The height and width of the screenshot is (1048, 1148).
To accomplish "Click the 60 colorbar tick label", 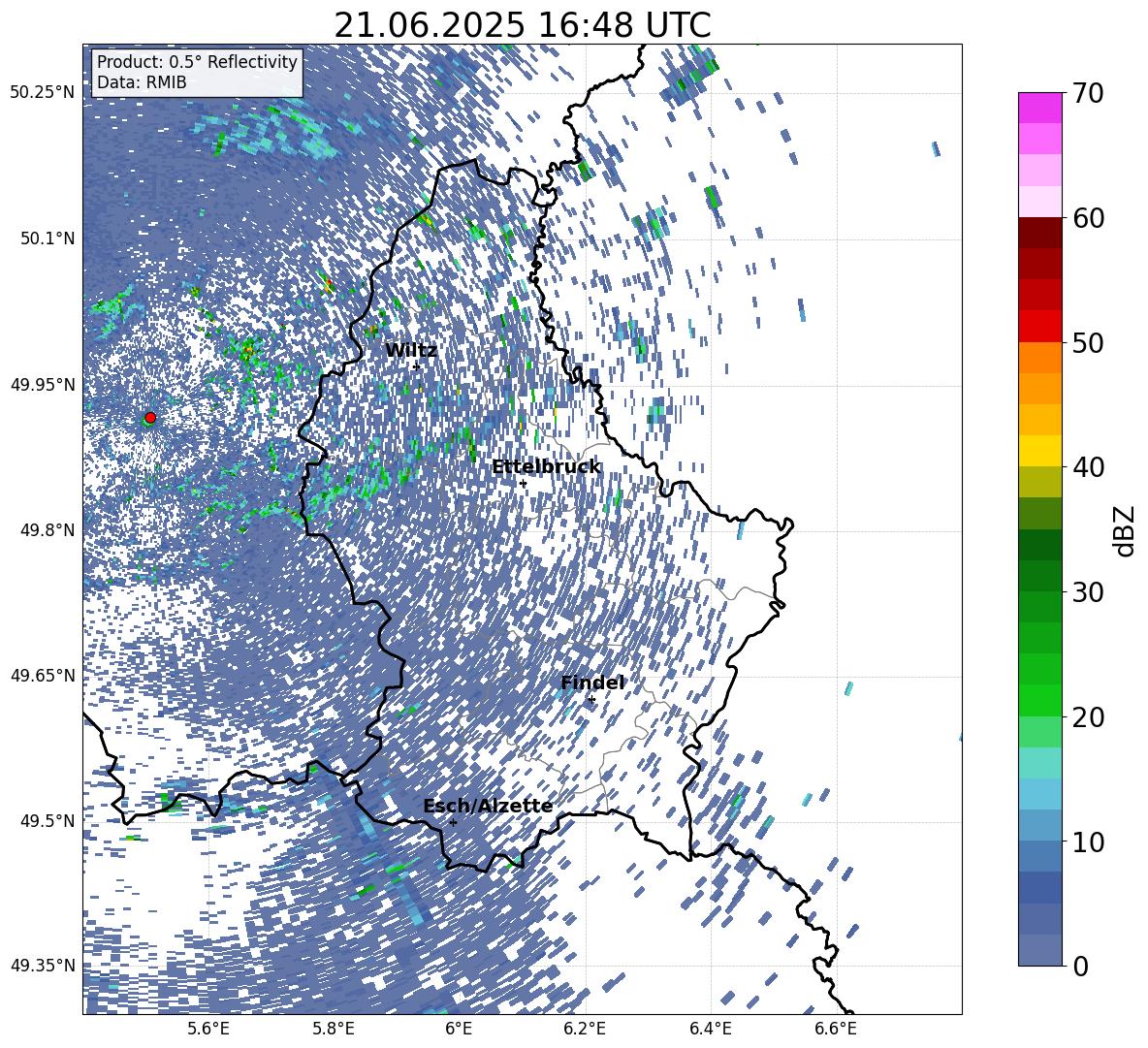I will 1088,218.
